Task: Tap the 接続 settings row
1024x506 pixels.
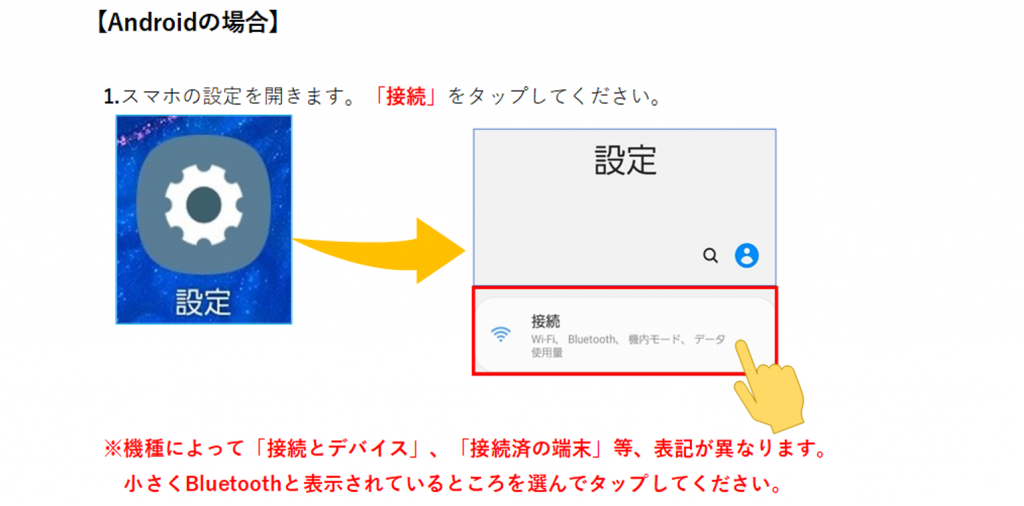Action: coord(625,331)
